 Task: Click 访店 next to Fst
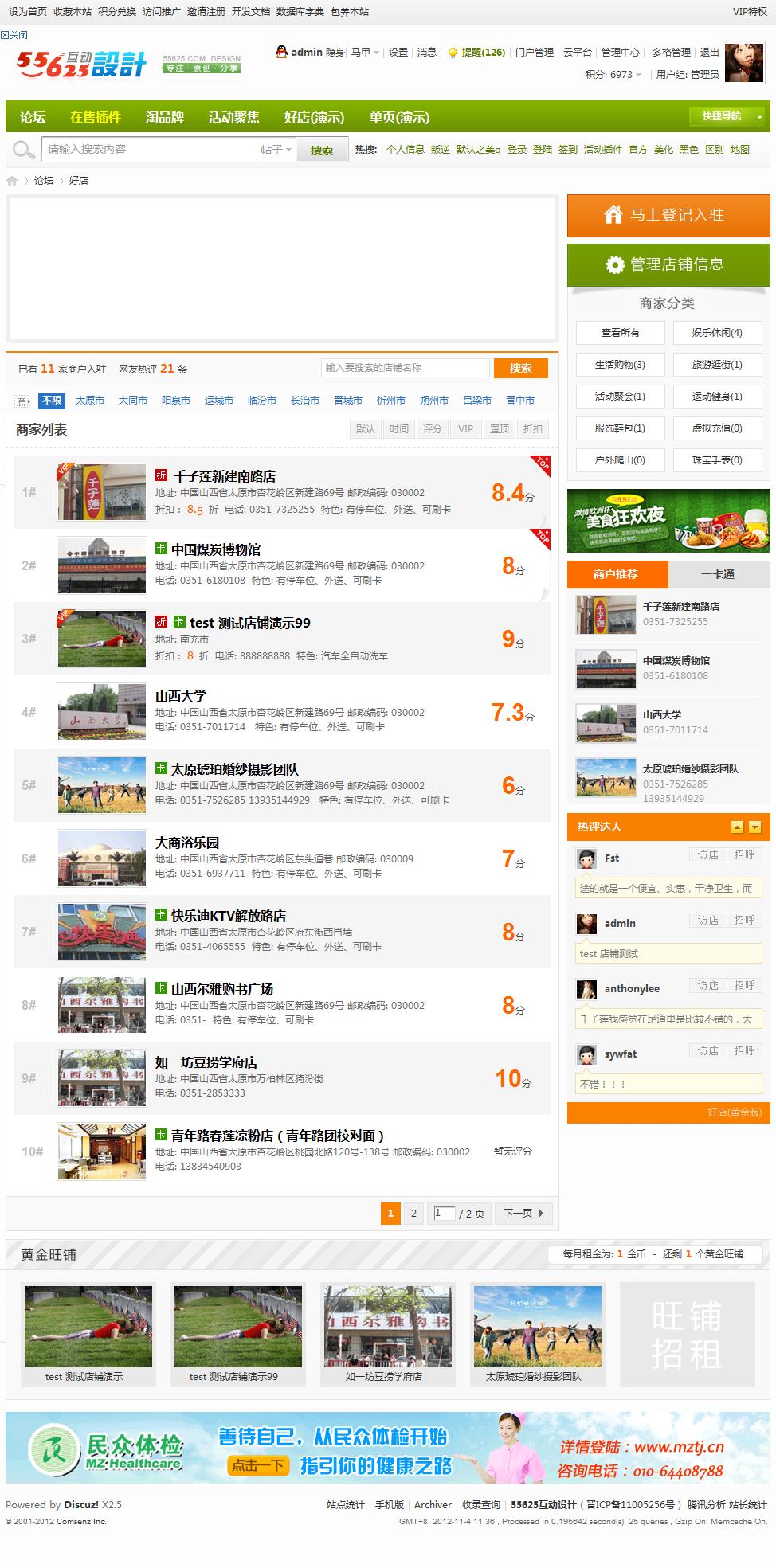(708, 855)
